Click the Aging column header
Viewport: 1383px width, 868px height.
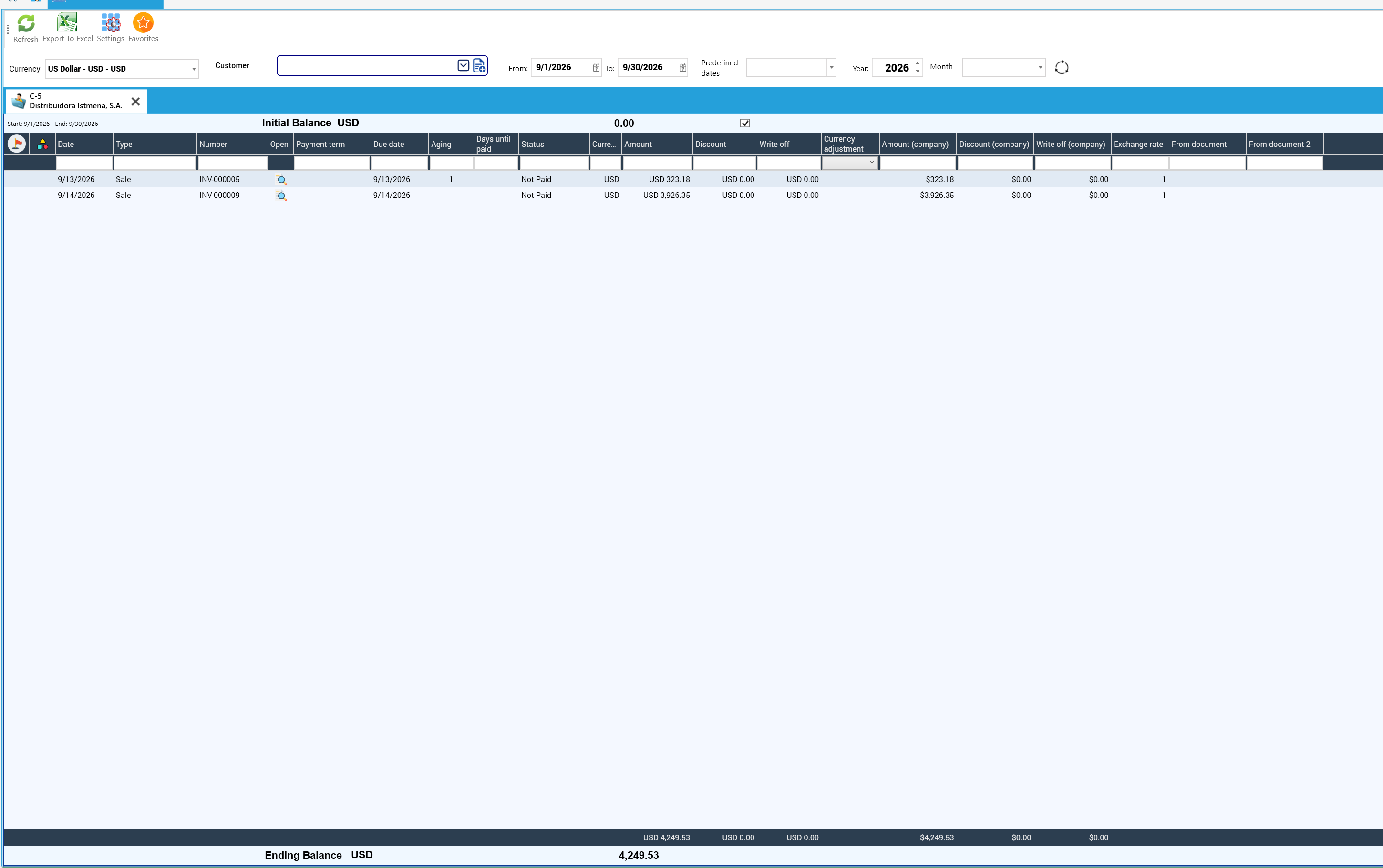pyautogui.click(x=451, y=144)
